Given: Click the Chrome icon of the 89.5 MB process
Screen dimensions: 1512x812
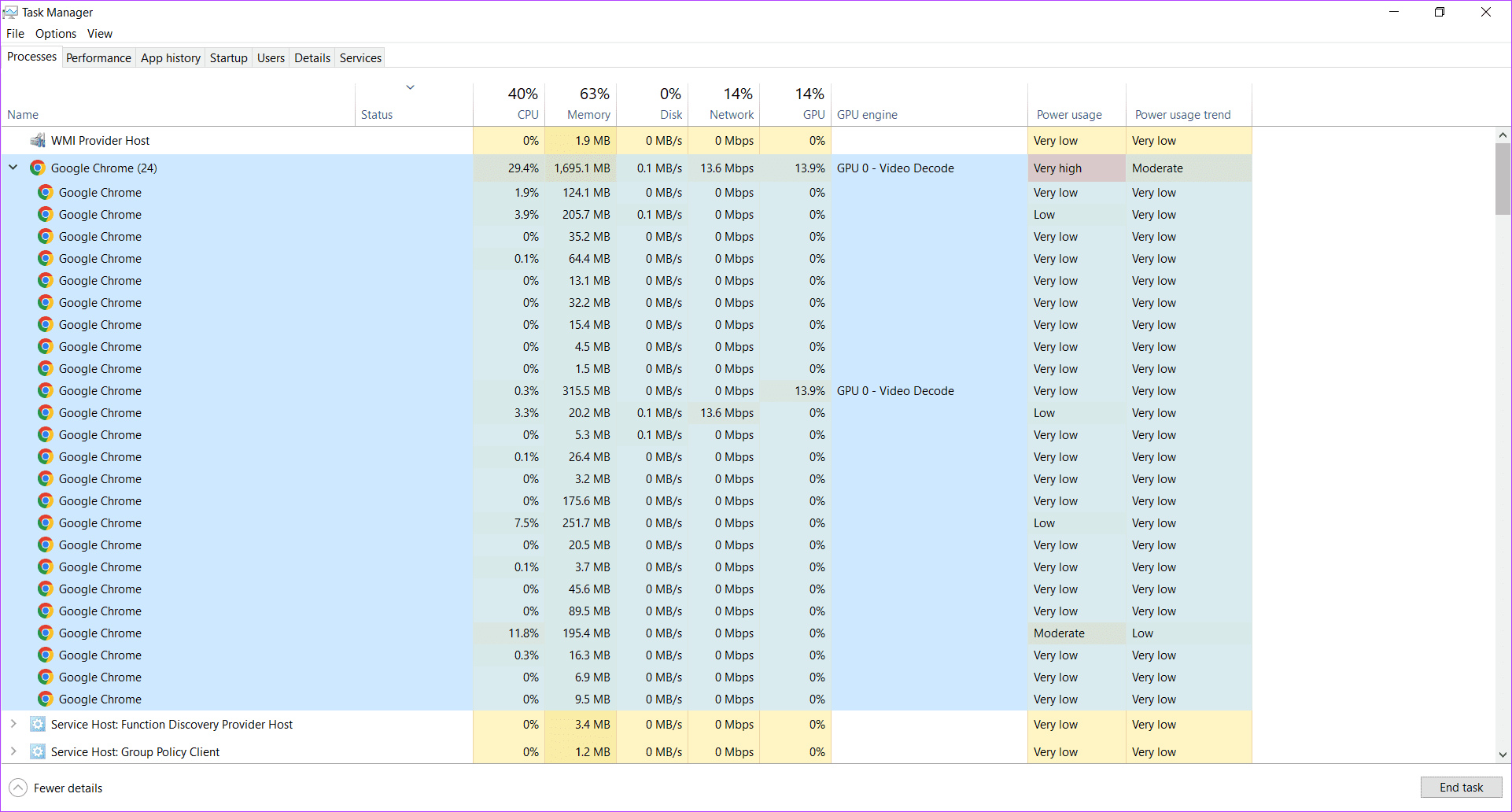Looking at the screenshot, I should [x=46, y=611].
